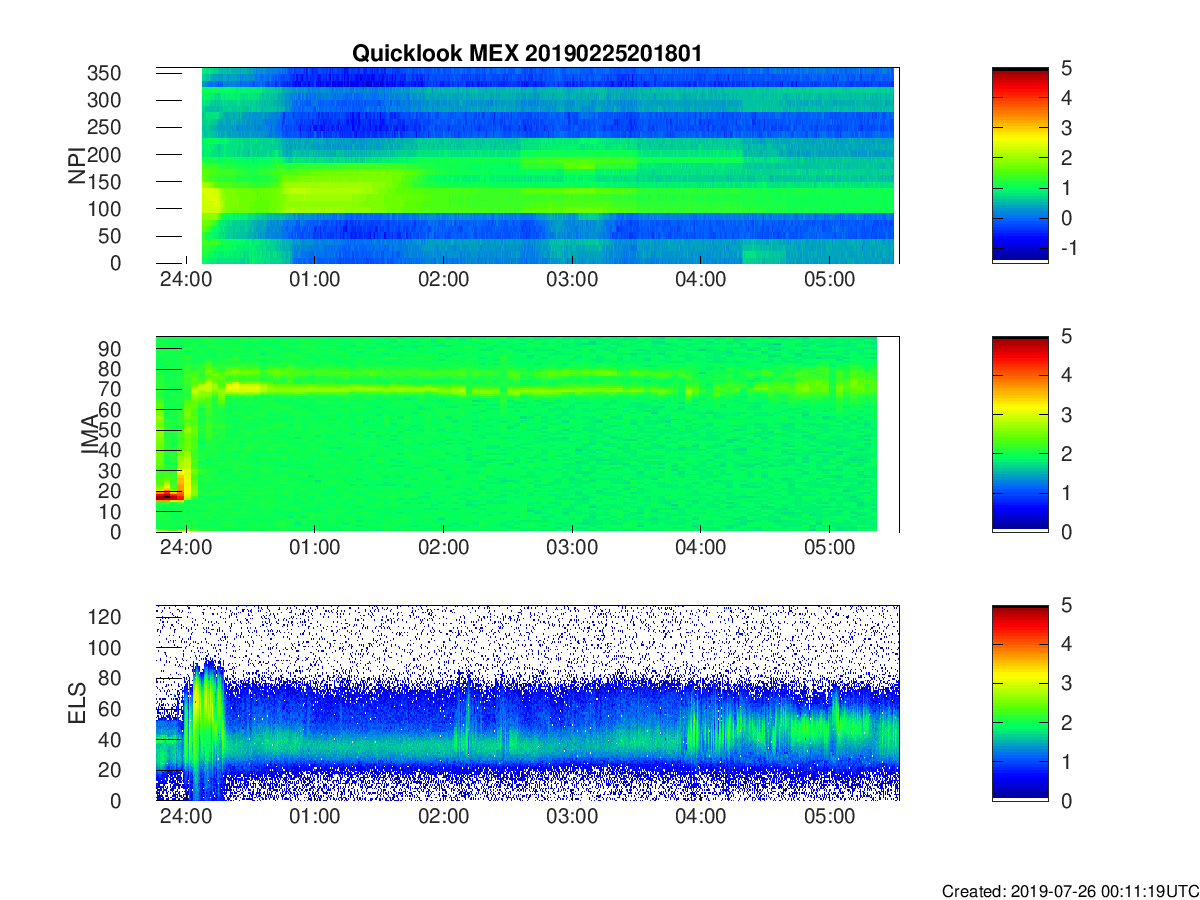Click the ELS spectrogram plot area
The width and height of the screenshot is (1200, 900).
(527, 703)
